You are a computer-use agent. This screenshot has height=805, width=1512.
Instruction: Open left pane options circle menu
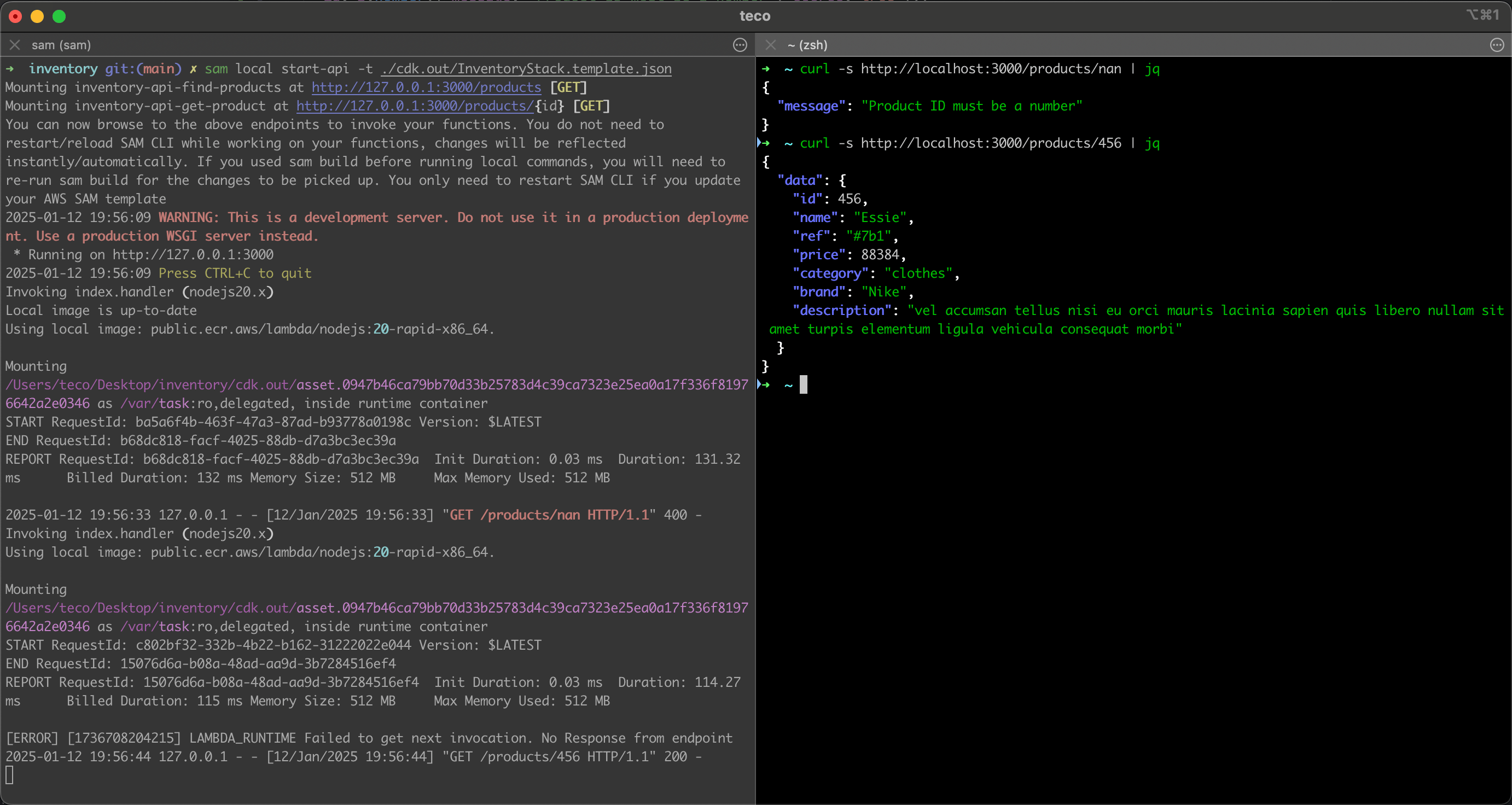pyautogui.click(x=740, y=45)
